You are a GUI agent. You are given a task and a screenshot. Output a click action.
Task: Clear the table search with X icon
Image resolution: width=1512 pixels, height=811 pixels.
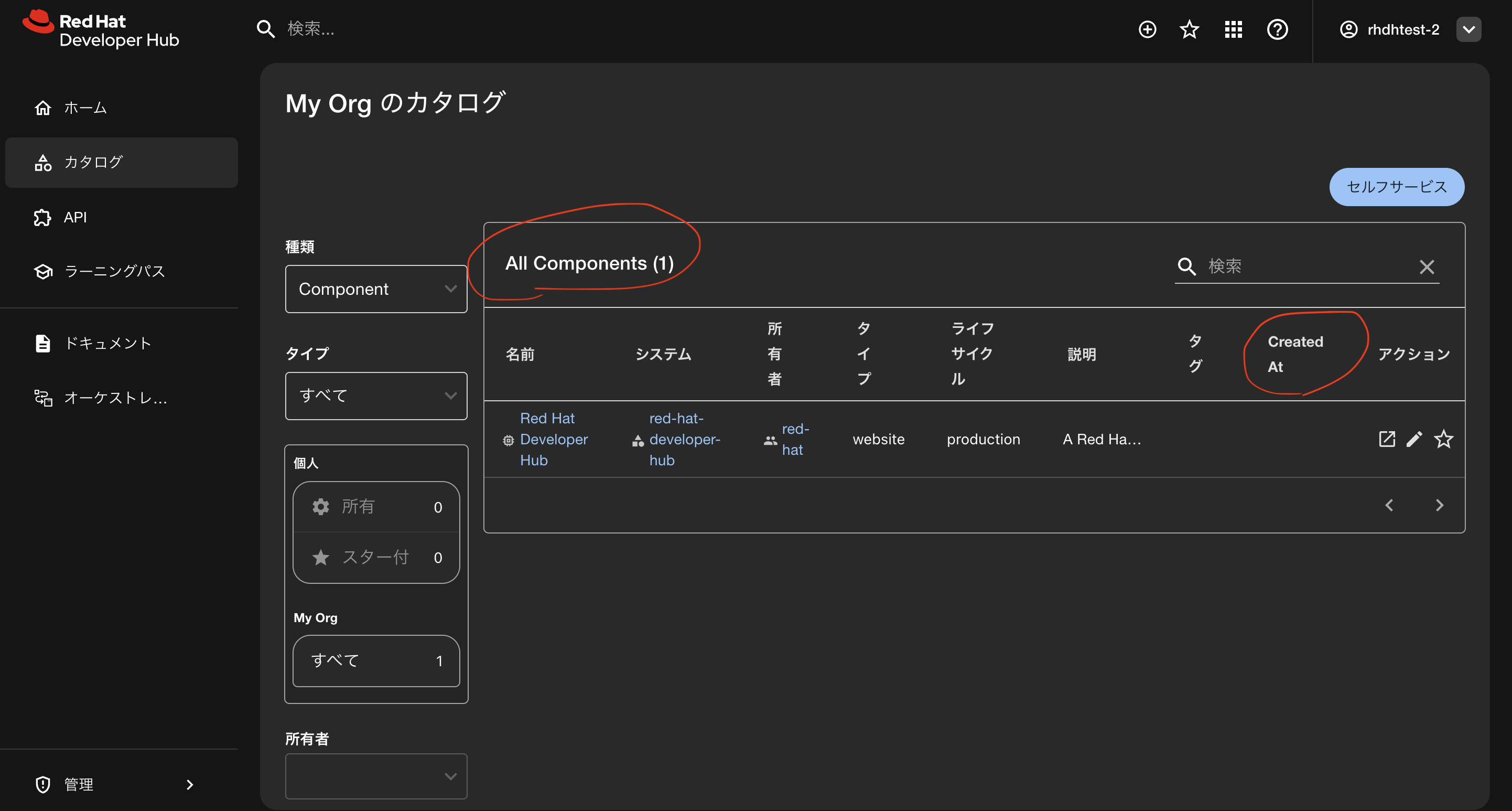tap(1427, 267)
